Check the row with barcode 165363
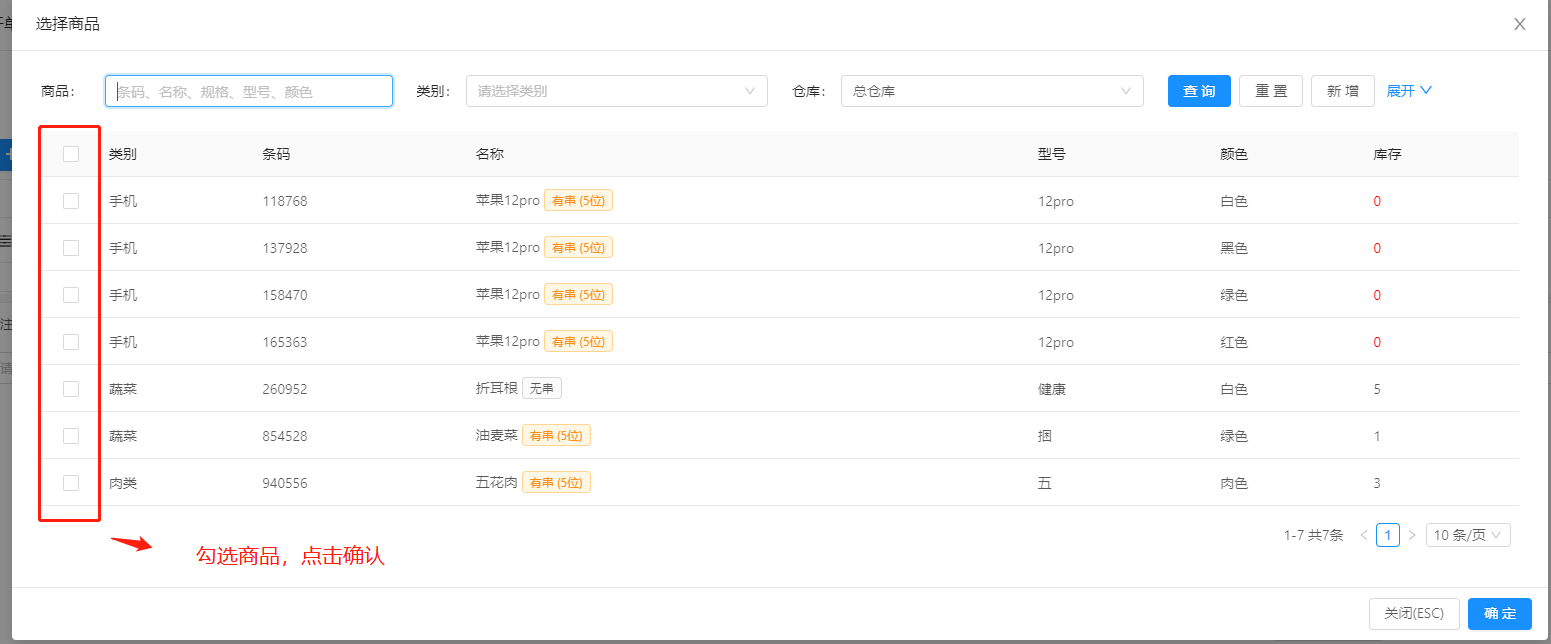 [x=71, y=342]
